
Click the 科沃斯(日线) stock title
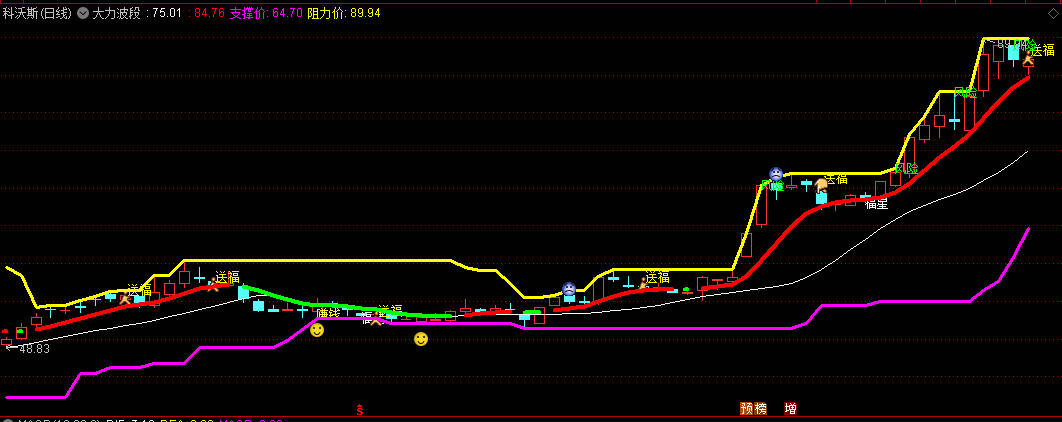37,13
